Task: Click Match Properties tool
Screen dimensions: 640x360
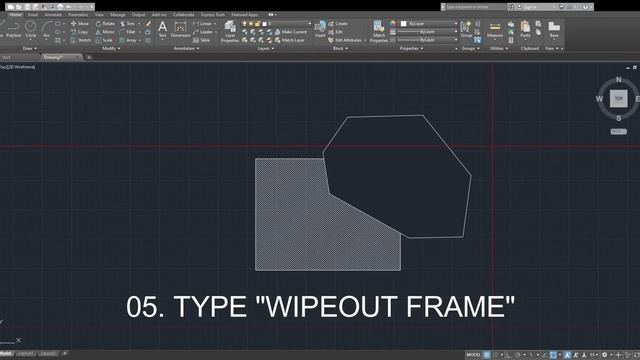Action: pos(379,31)
